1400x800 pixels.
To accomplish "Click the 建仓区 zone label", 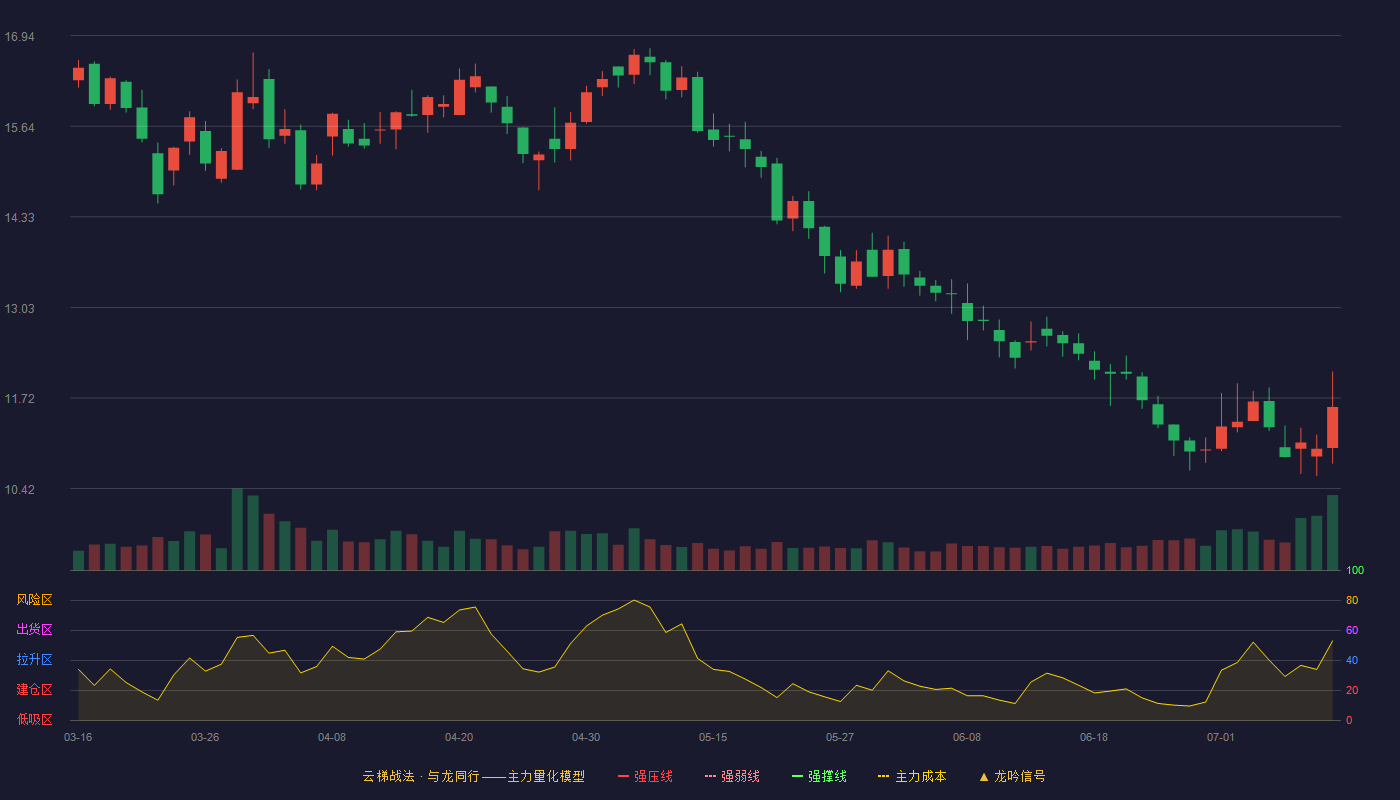I will (x=34, y=690).
